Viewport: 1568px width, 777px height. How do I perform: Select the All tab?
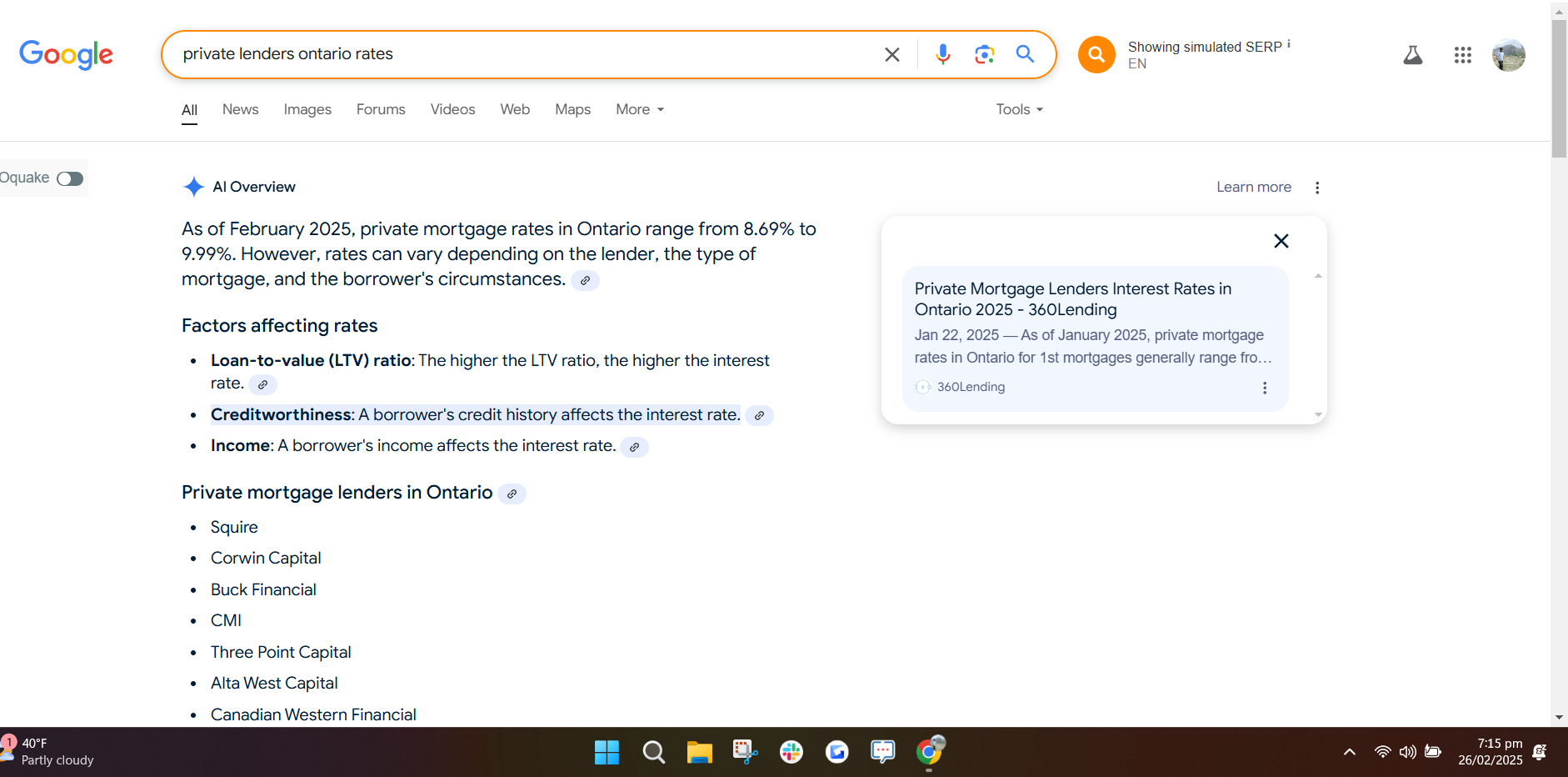189,109
